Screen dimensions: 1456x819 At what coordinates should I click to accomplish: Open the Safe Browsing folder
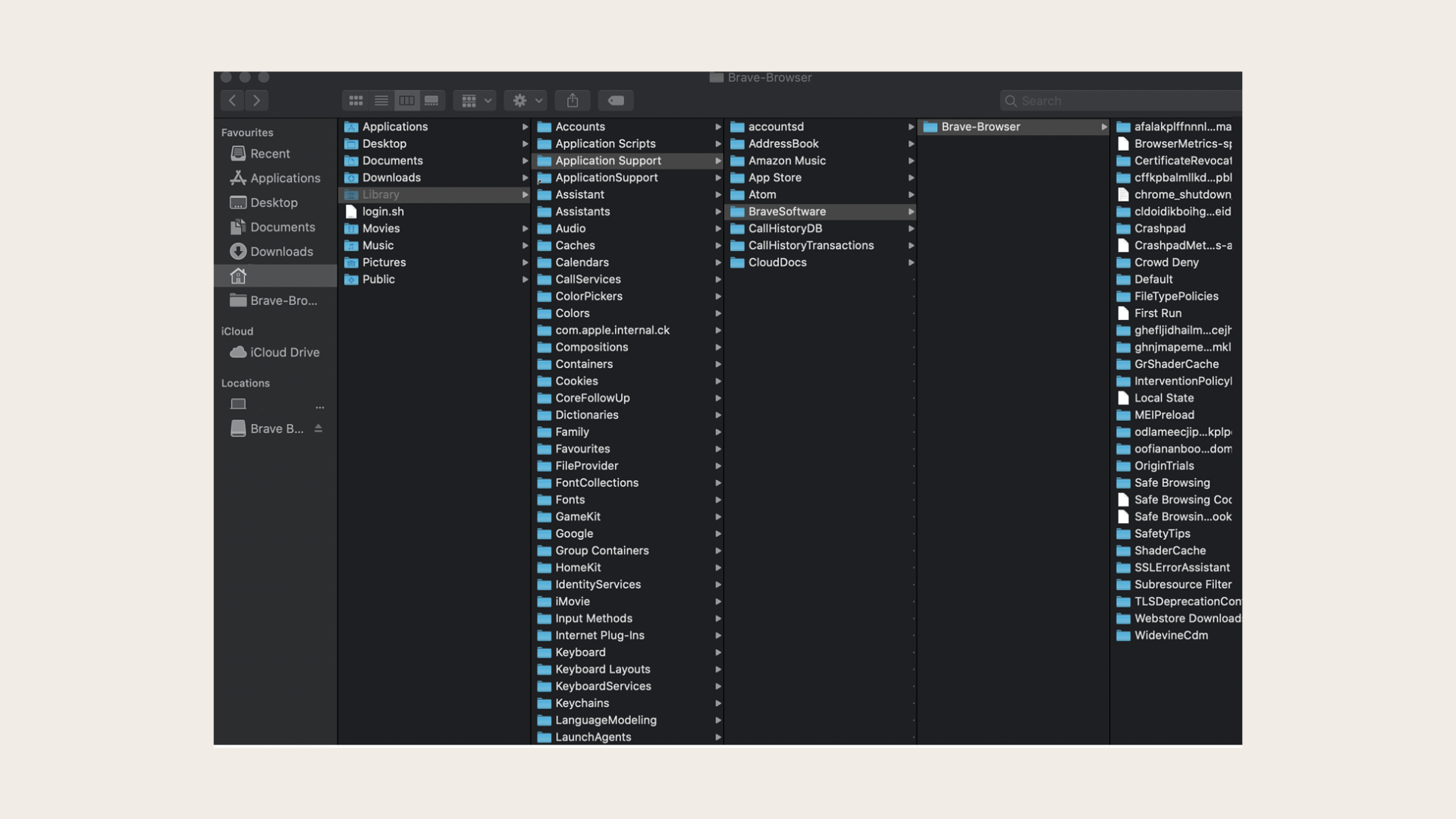(x=1177, y=483)
